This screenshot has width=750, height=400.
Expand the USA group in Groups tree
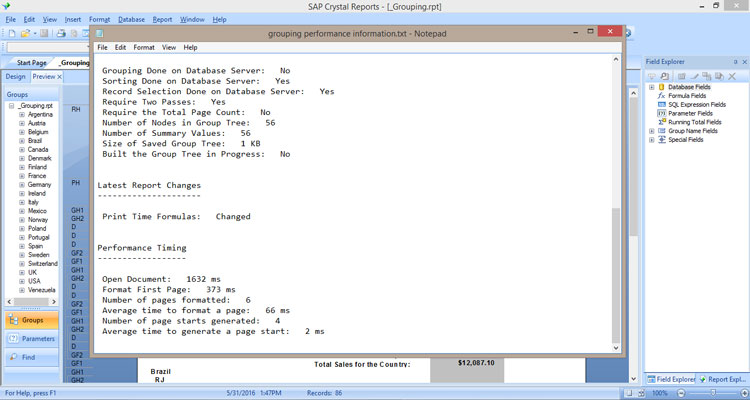[22, 281]
